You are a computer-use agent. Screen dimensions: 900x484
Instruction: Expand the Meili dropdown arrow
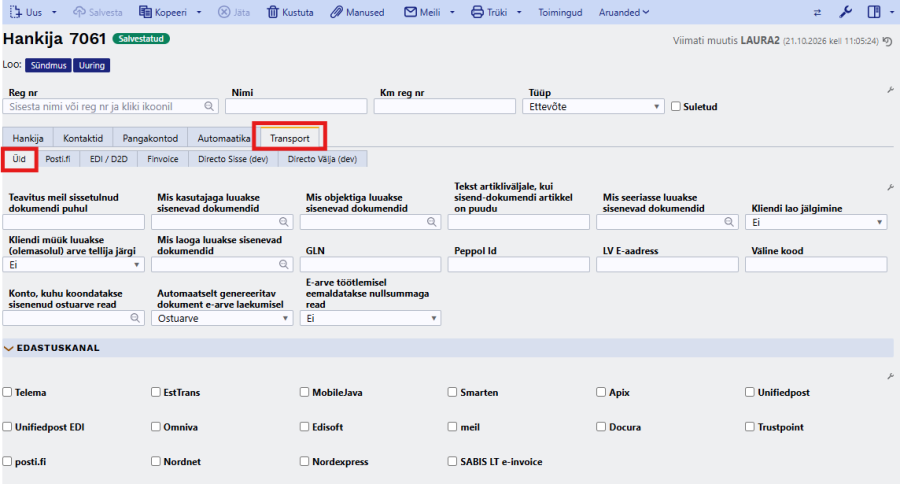(x=452, y=12)
